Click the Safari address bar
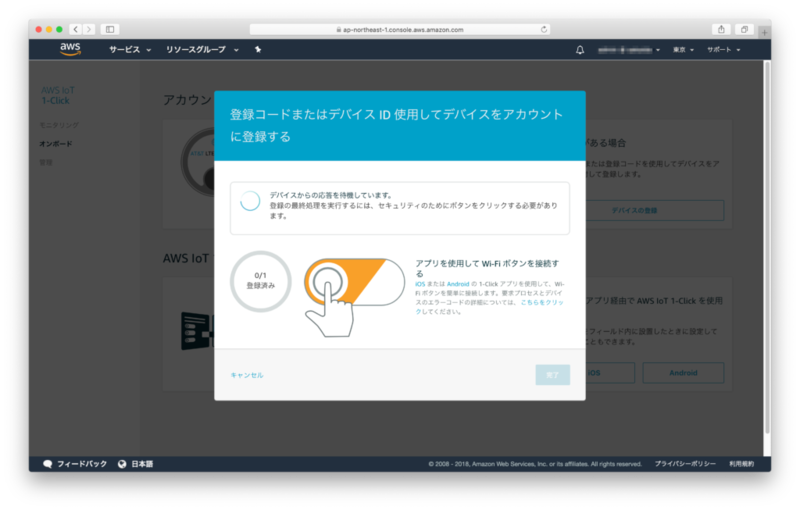Screen dimensions: 800x510 pos(399,30)
